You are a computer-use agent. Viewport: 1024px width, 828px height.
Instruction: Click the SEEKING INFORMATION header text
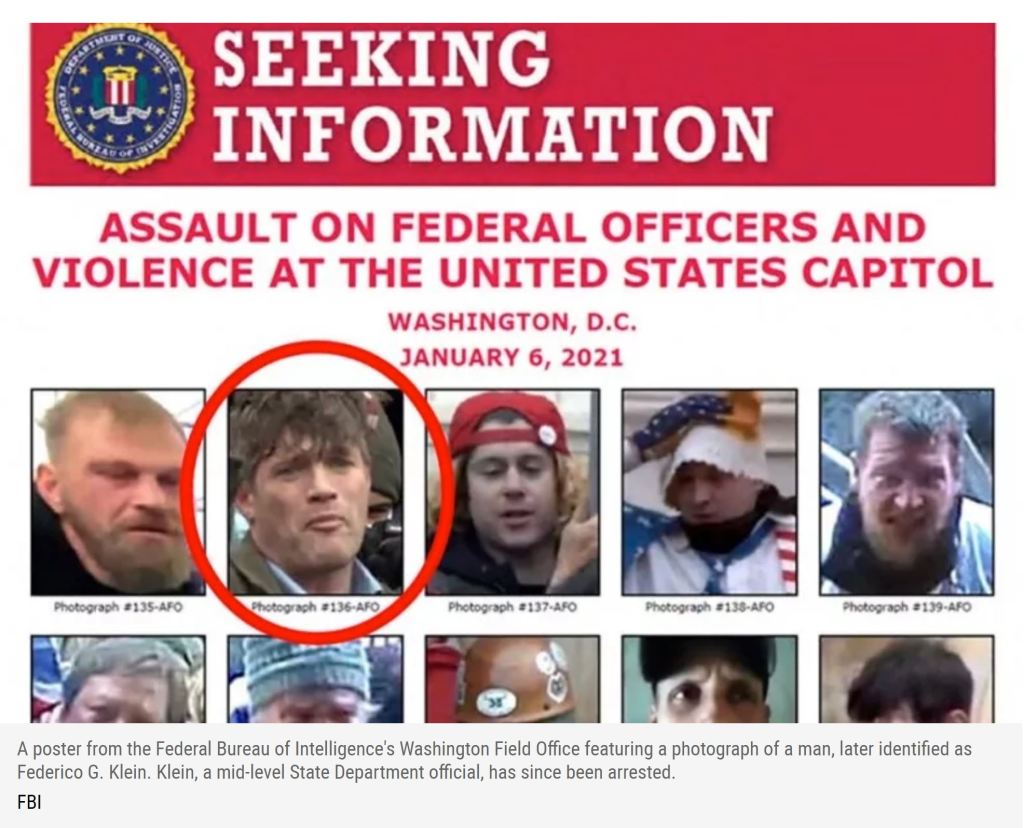[x=492, y=97]
